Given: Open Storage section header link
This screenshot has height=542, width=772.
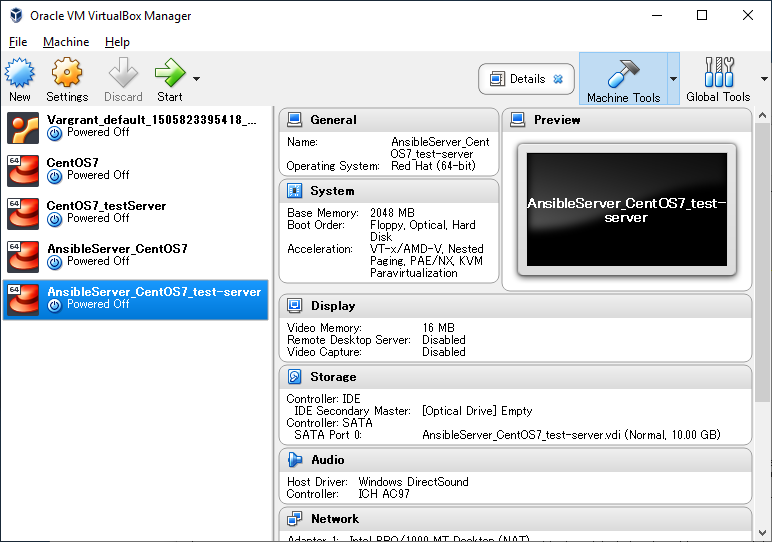Looking at the screenshot, I should (x=333, y=377).
